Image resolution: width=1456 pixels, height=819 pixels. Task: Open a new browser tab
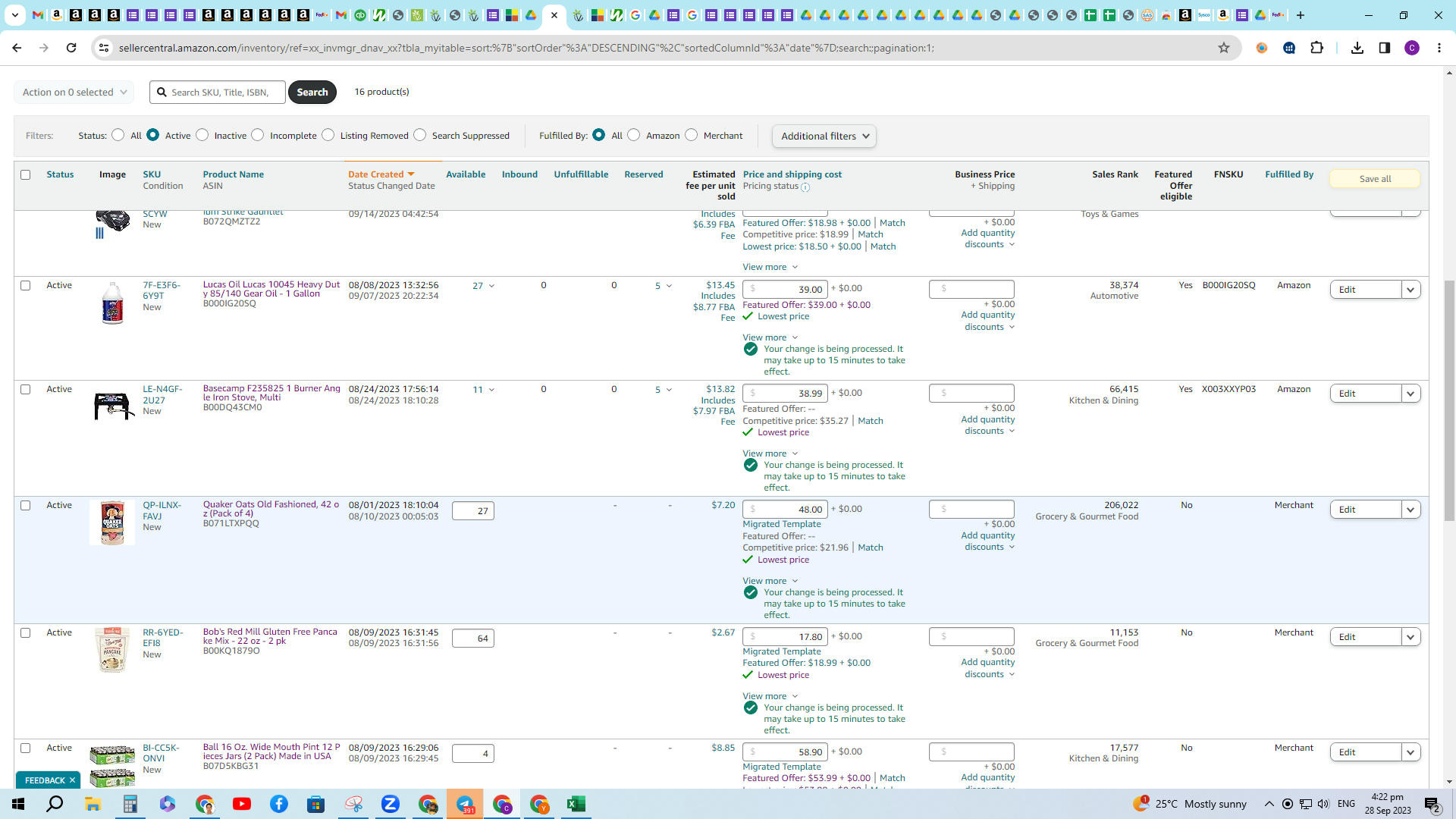[1301, 15]
